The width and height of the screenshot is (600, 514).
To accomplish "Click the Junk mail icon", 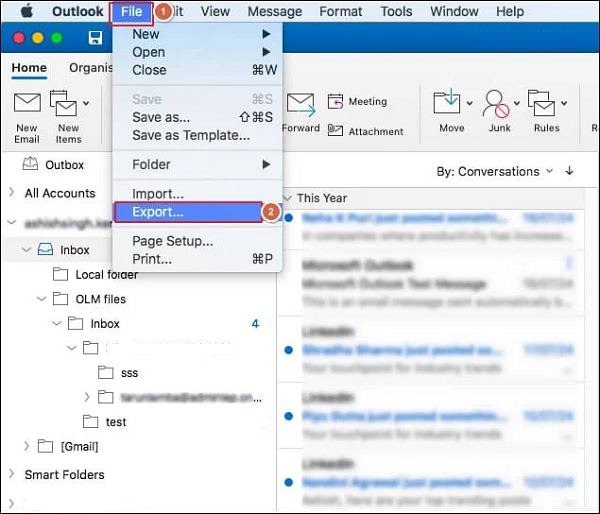I will pyautogui.click(x=496, y=103).
